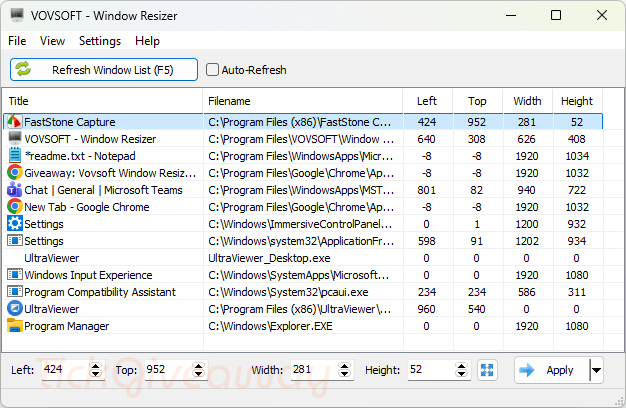Select the '*readme.txt - Notepad' row
This screenshot has height=408, width=626.
tap(303, 156)
